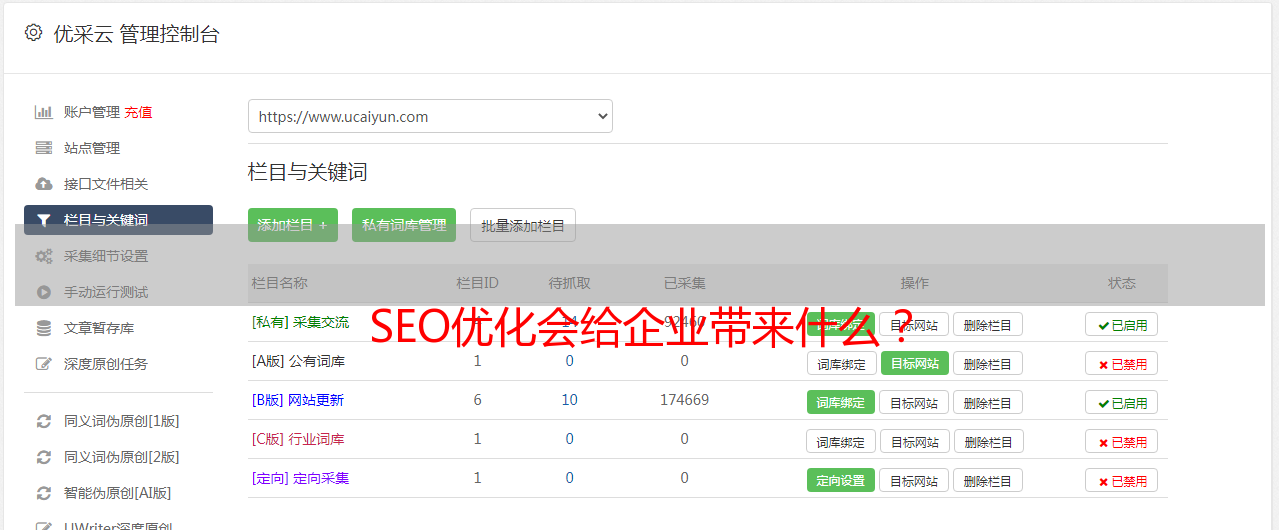Click the refresh icon for 同义词伪原创[2版]
1279x530 pixels.
(x=43, y=457)
